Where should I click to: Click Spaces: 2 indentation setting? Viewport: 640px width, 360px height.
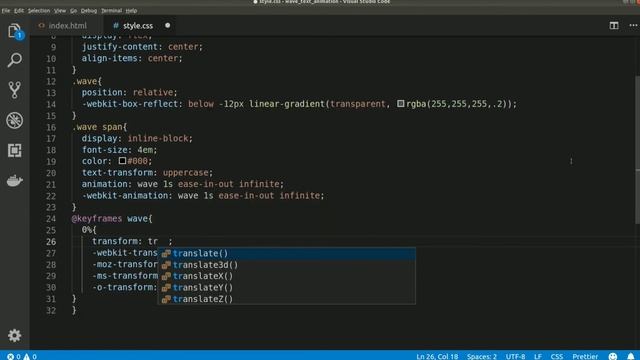[482, 356]
